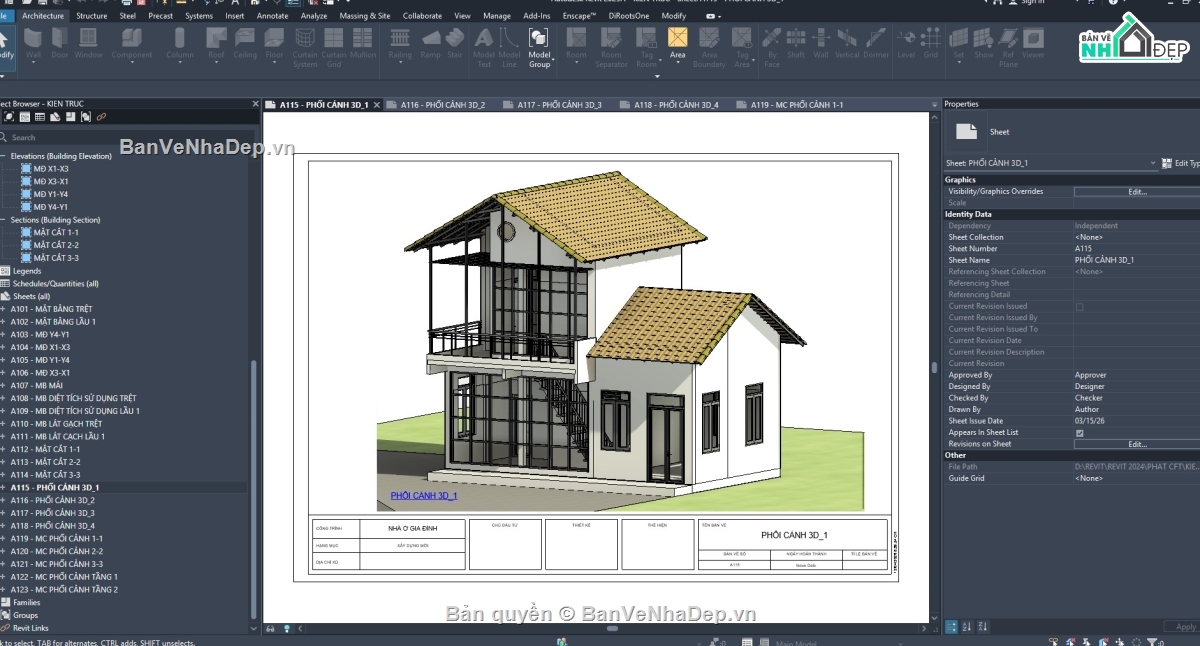This screenshot has width=1200, height=646.
Task: Select sheet A121 - MC PHỐI CẢNH 3-3
Action: coord(57,564)
